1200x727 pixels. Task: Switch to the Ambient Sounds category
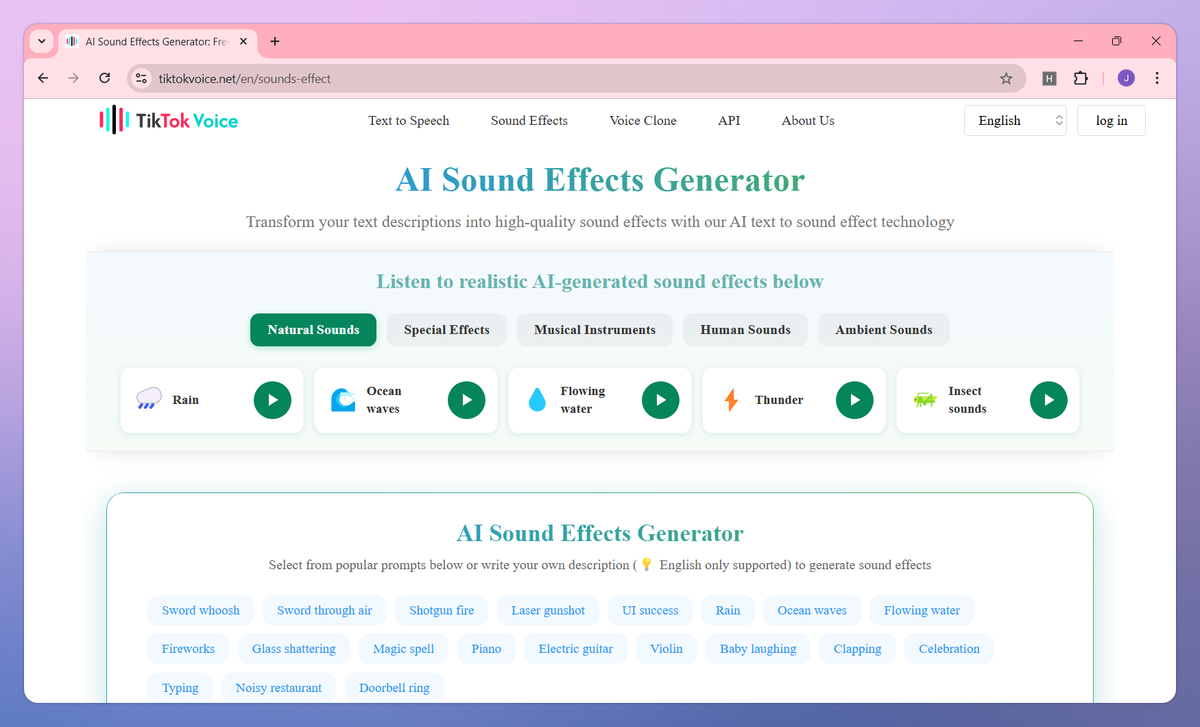point(884,329)
